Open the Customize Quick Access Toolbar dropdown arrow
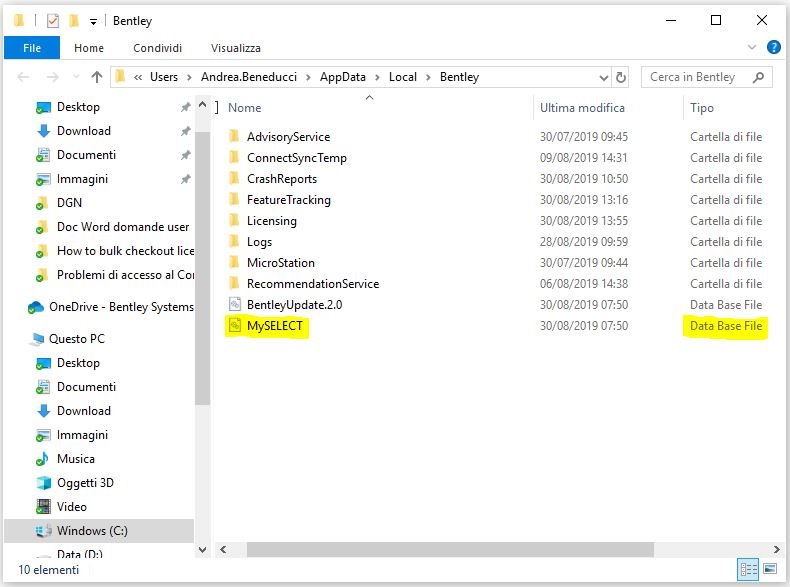This screenshot has height=587, width=790. (x=93, y=21)
